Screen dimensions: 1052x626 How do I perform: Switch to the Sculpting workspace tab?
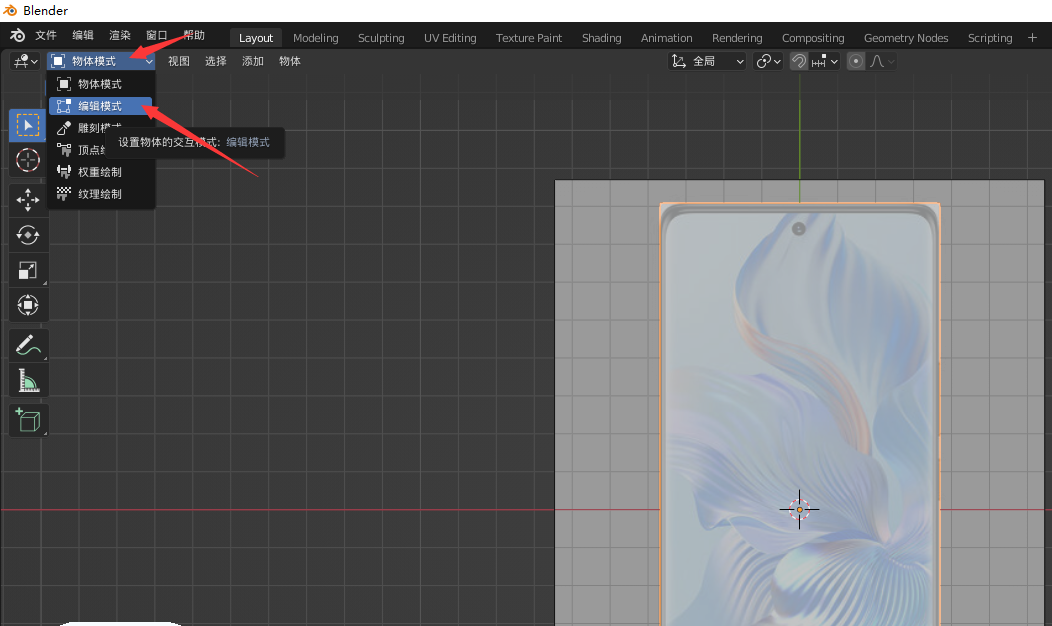pyautogui.click(x=381, y=38)
